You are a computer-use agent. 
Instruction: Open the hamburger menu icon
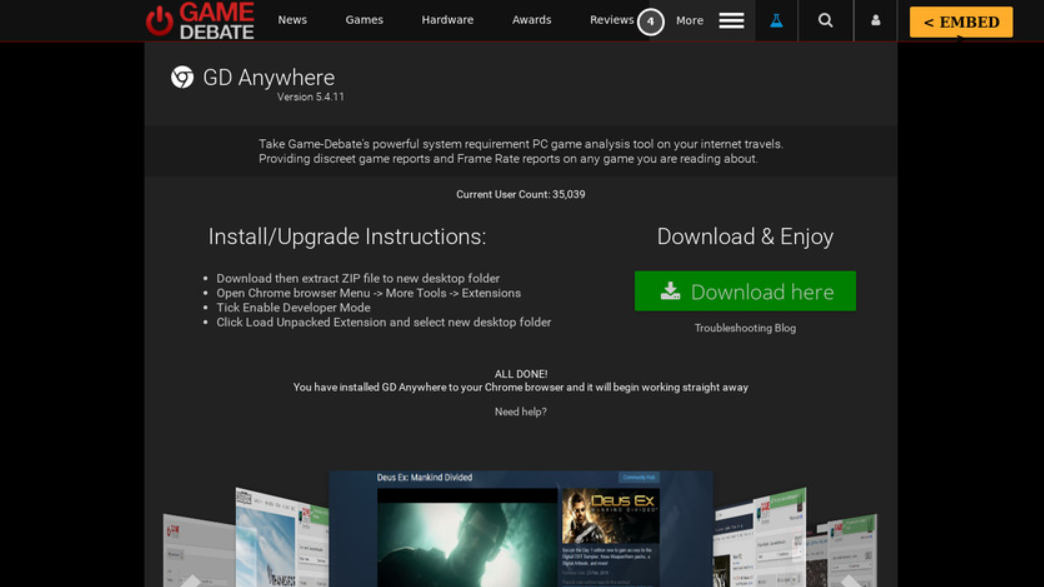coord(731,21)
